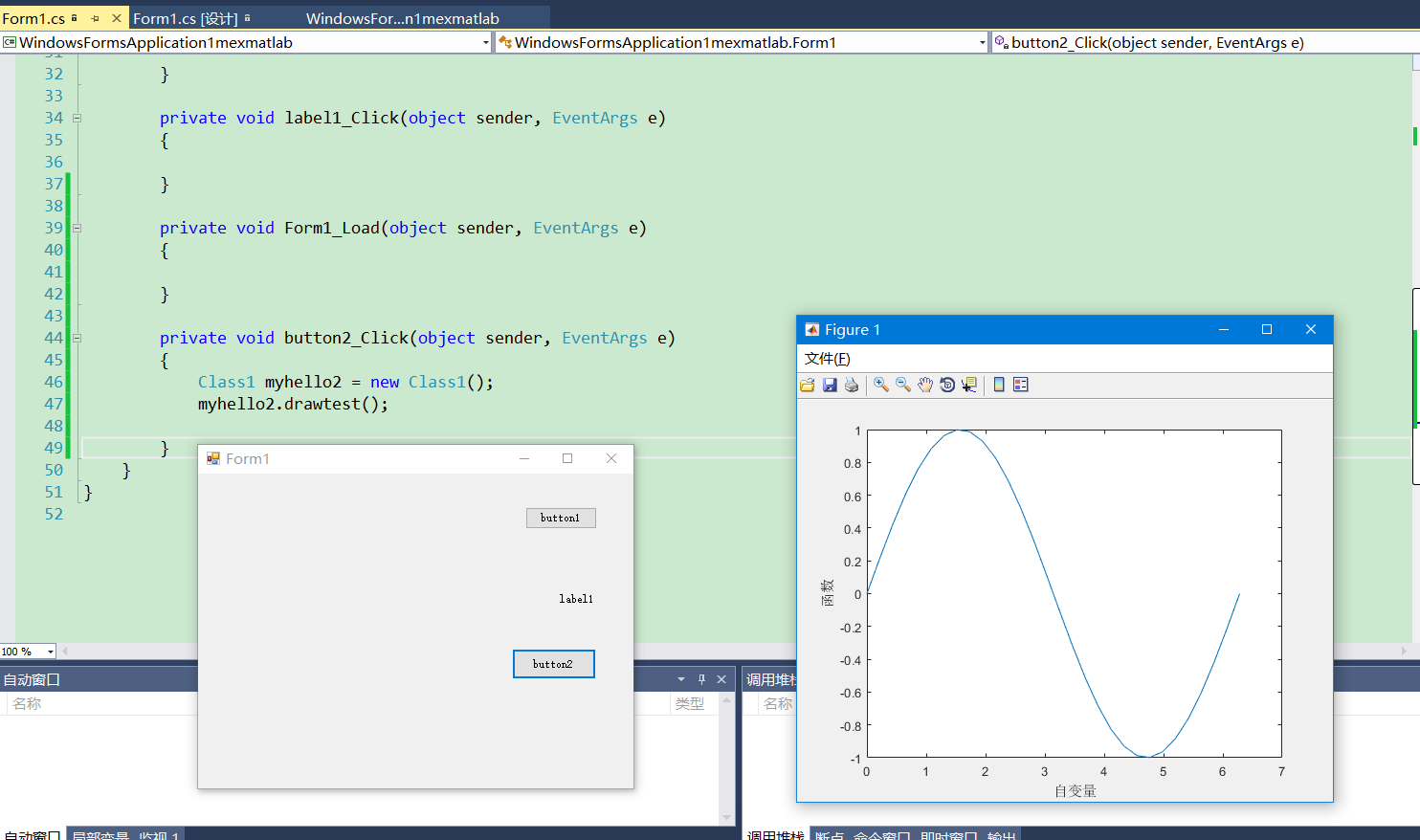Save the figure with the floppy disk icon
Image resolution: width=1420 pixels, height=840 pixels.
point(830,385)
